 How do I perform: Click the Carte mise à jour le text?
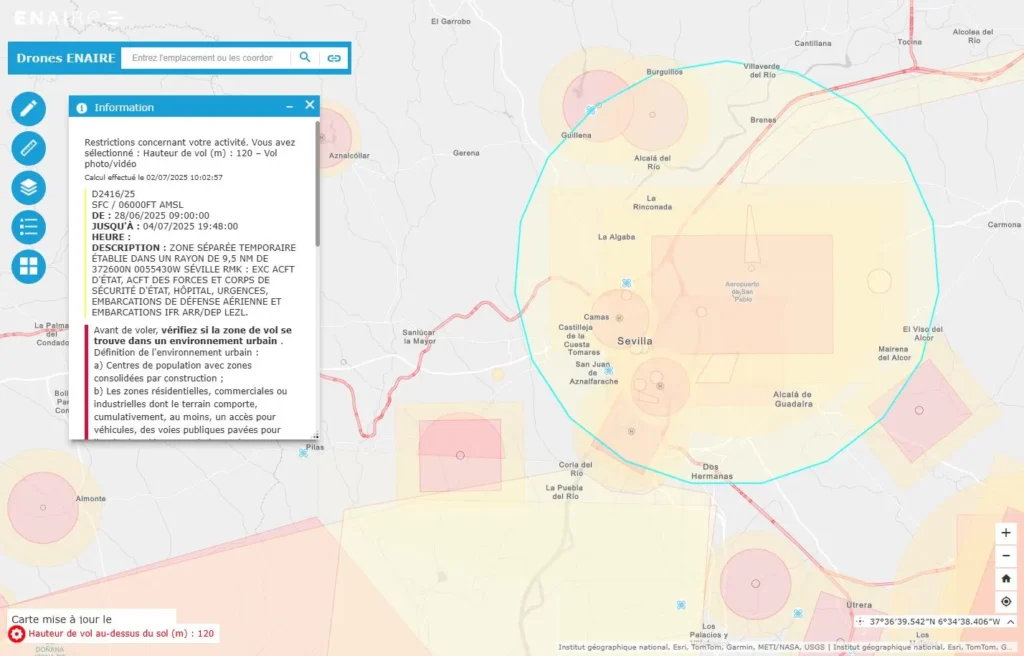pos(61,619)
